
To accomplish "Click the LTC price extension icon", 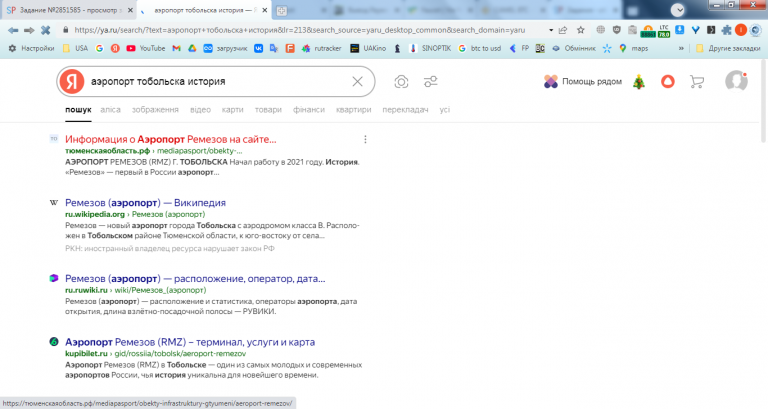I will 664,31.
